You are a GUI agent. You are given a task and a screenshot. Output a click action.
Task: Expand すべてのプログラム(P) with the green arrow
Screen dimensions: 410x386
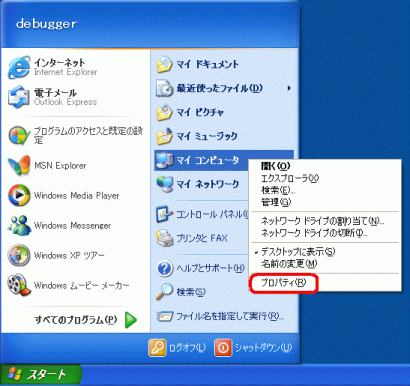(x=131, y=320)
